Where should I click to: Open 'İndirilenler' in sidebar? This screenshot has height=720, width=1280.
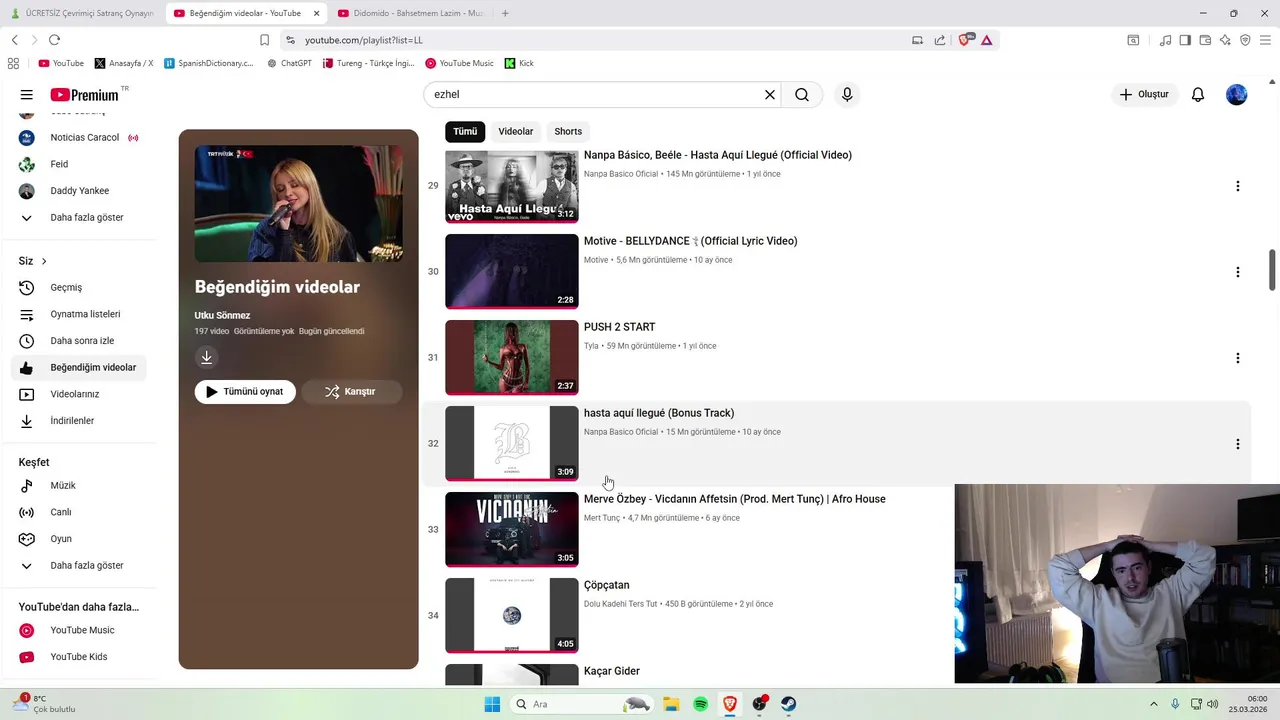[x=79, y=421]
